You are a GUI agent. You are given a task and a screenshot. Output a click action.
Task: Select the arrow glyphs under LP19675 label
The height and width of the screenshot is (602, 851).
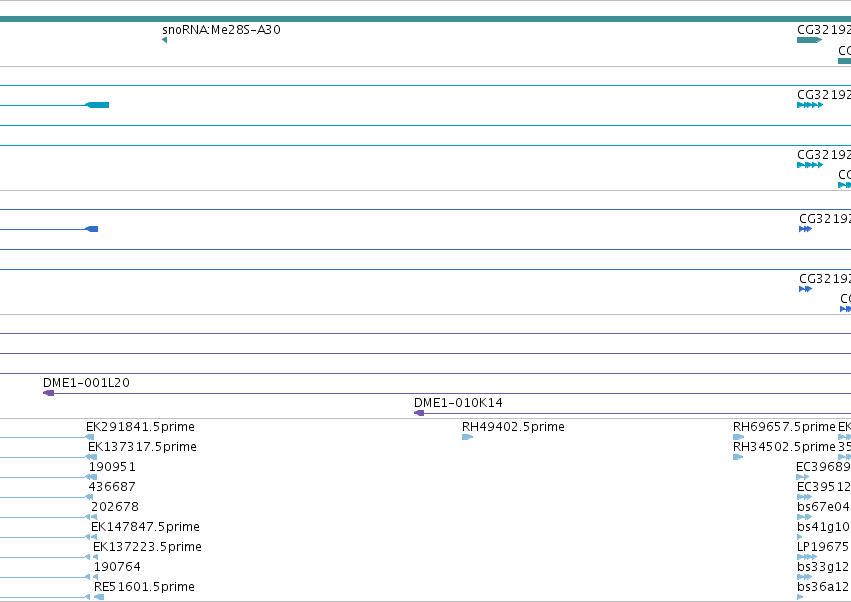(x=806, y=557)
